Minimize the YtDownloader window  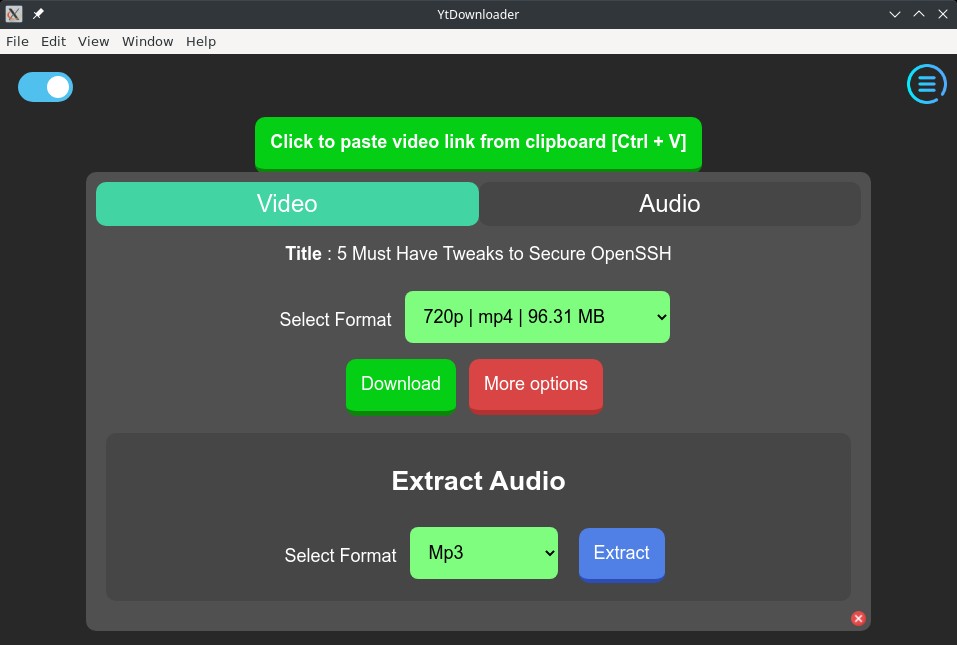[895, 14]
